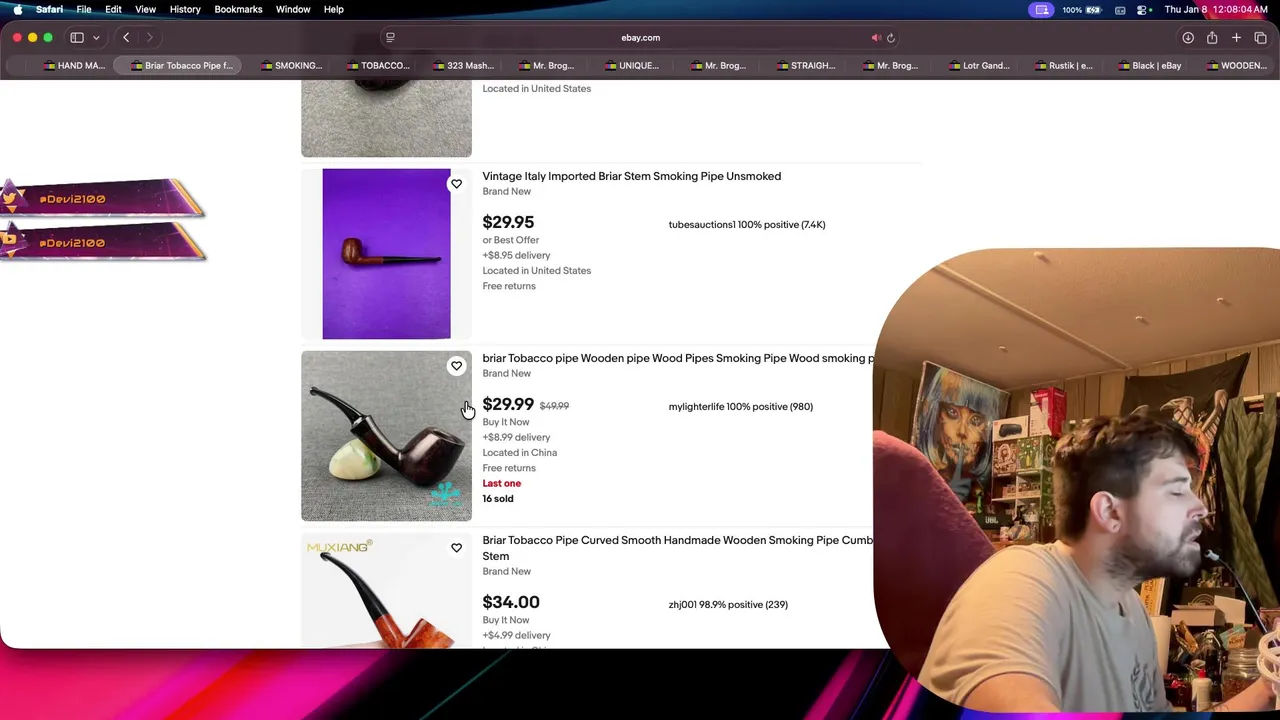This screenshot has width=1280, height=720.
Task: Switch to the SMOKING... tab
Action: (x=291, y=66)
